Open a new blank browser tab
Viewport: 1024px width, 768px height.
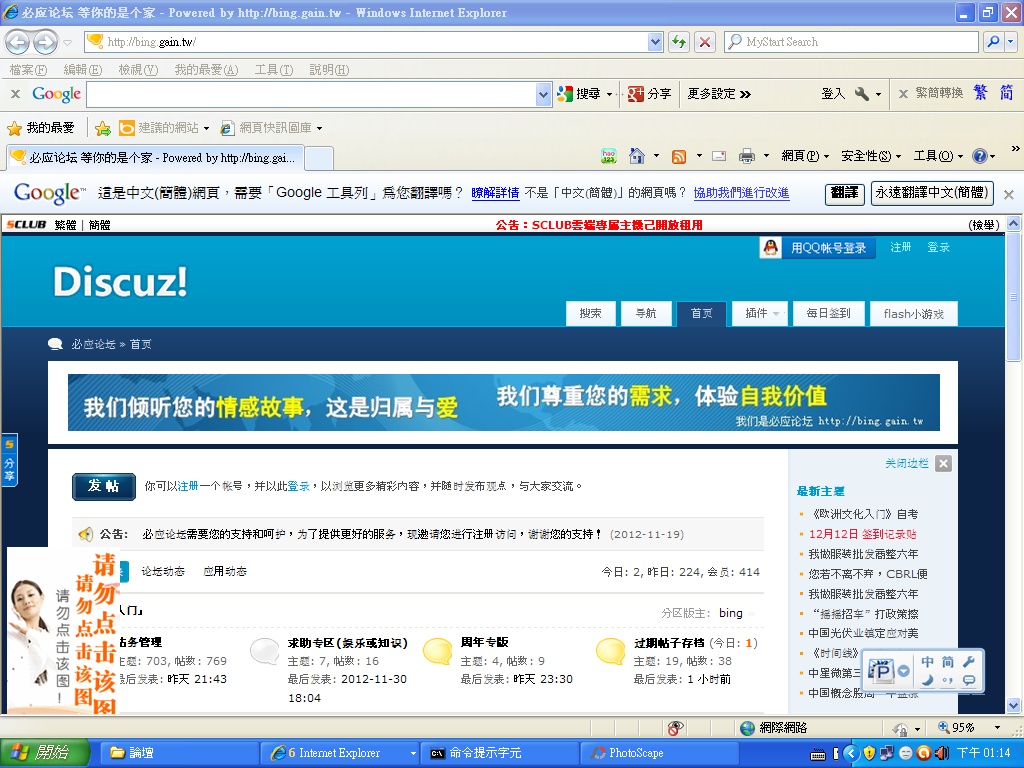coord(319,158)
